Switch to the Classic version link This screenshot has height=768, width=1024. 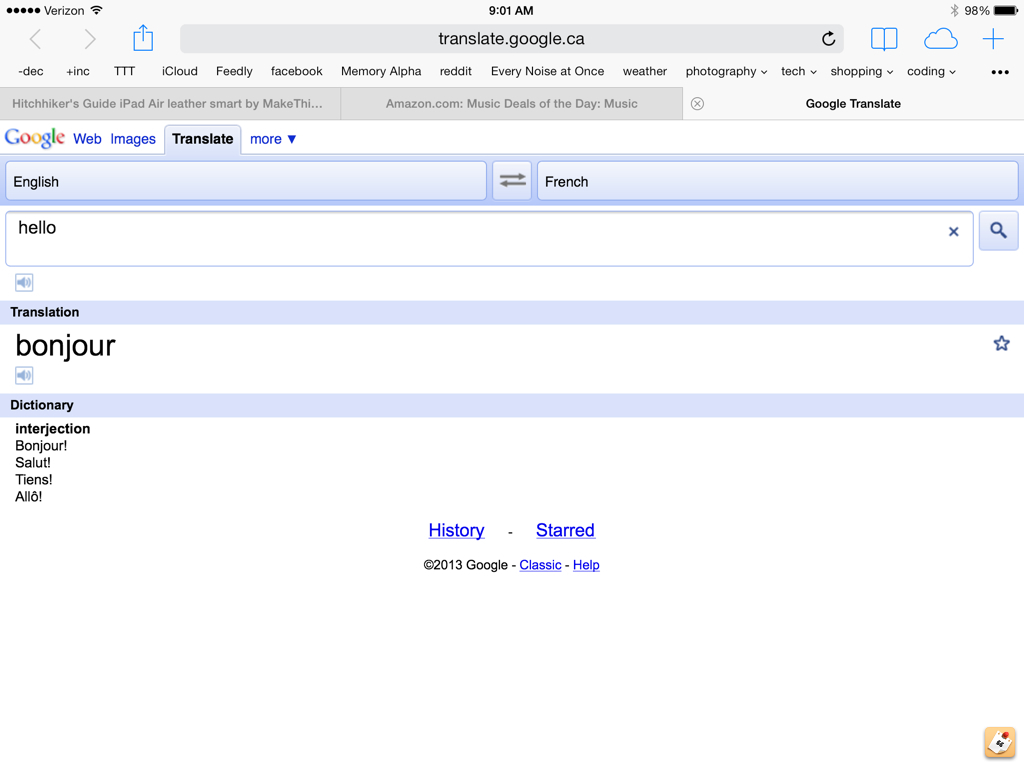click(540, 565)
